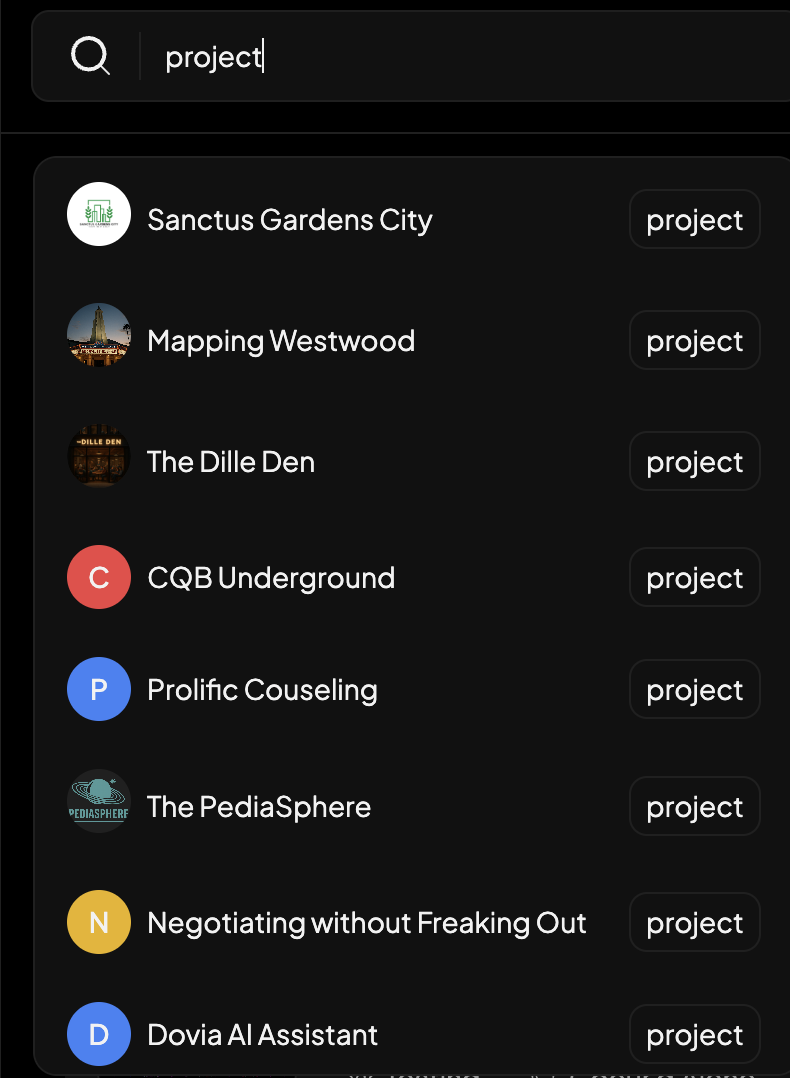The image size is (790, 1078).
Task: Click the project tag beside Mapping Westwood
Action: pos(694,341)
